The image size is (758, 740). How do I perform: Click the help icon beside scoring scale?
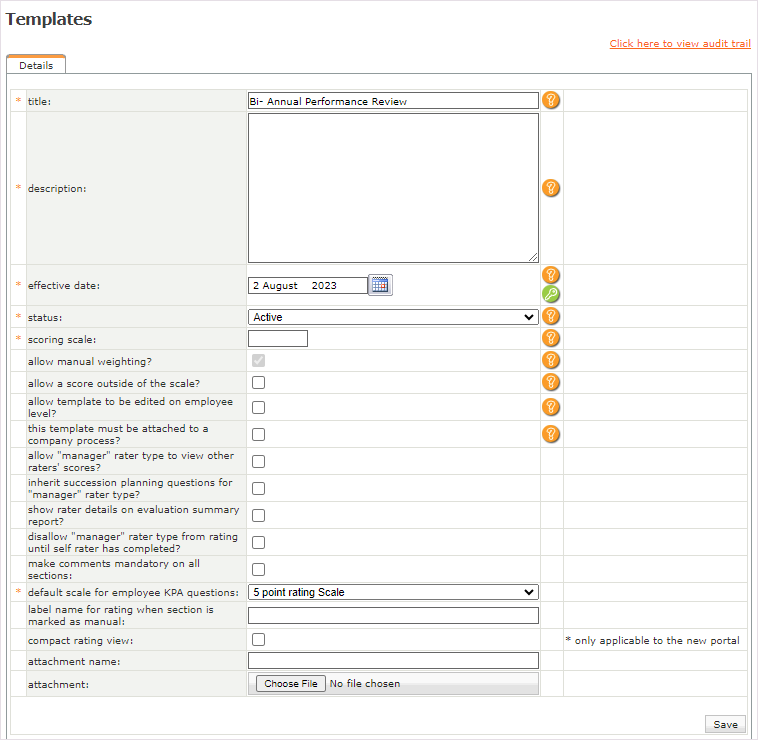click(x=551, y=338)
